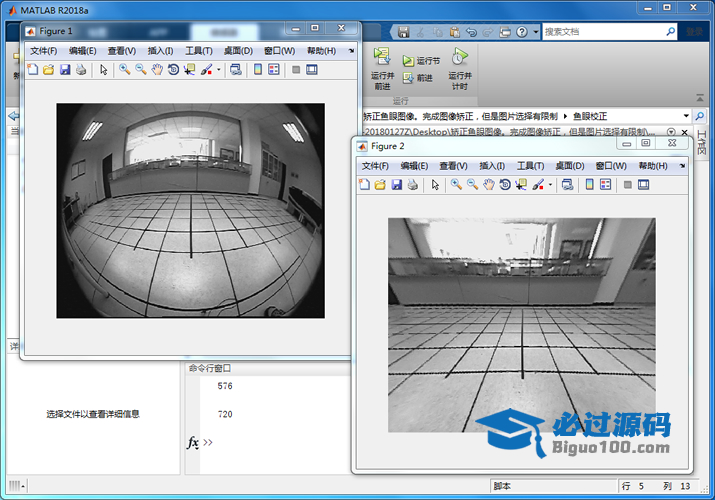Open the current folder path dropdown arrow
Viewport: 715px width, 500px height.
click(686, 116)
